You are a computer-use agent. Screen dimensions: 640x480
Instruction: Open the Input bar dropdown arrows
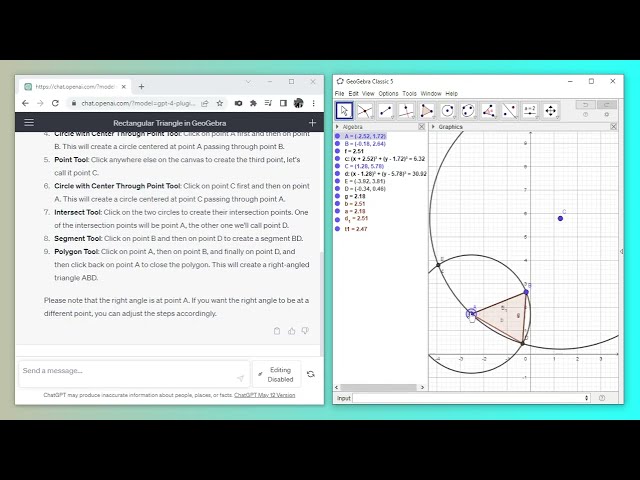click(x=587, y=398)
